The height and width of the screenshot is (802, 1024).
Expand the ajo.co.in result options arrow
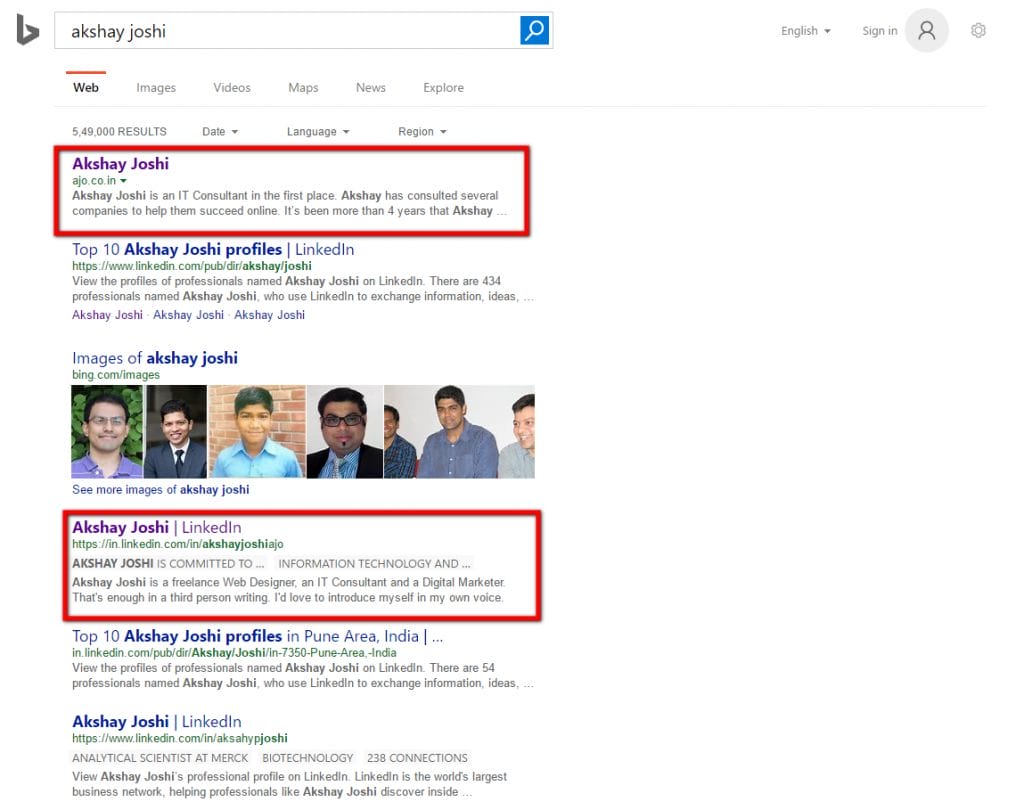[x=124, y=182]
